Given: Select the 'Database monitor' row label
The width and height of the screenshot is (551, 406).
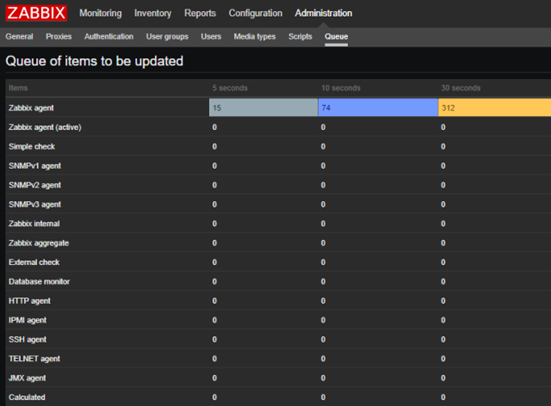Looking at the screenshot, I should click(x=39, y=282).
